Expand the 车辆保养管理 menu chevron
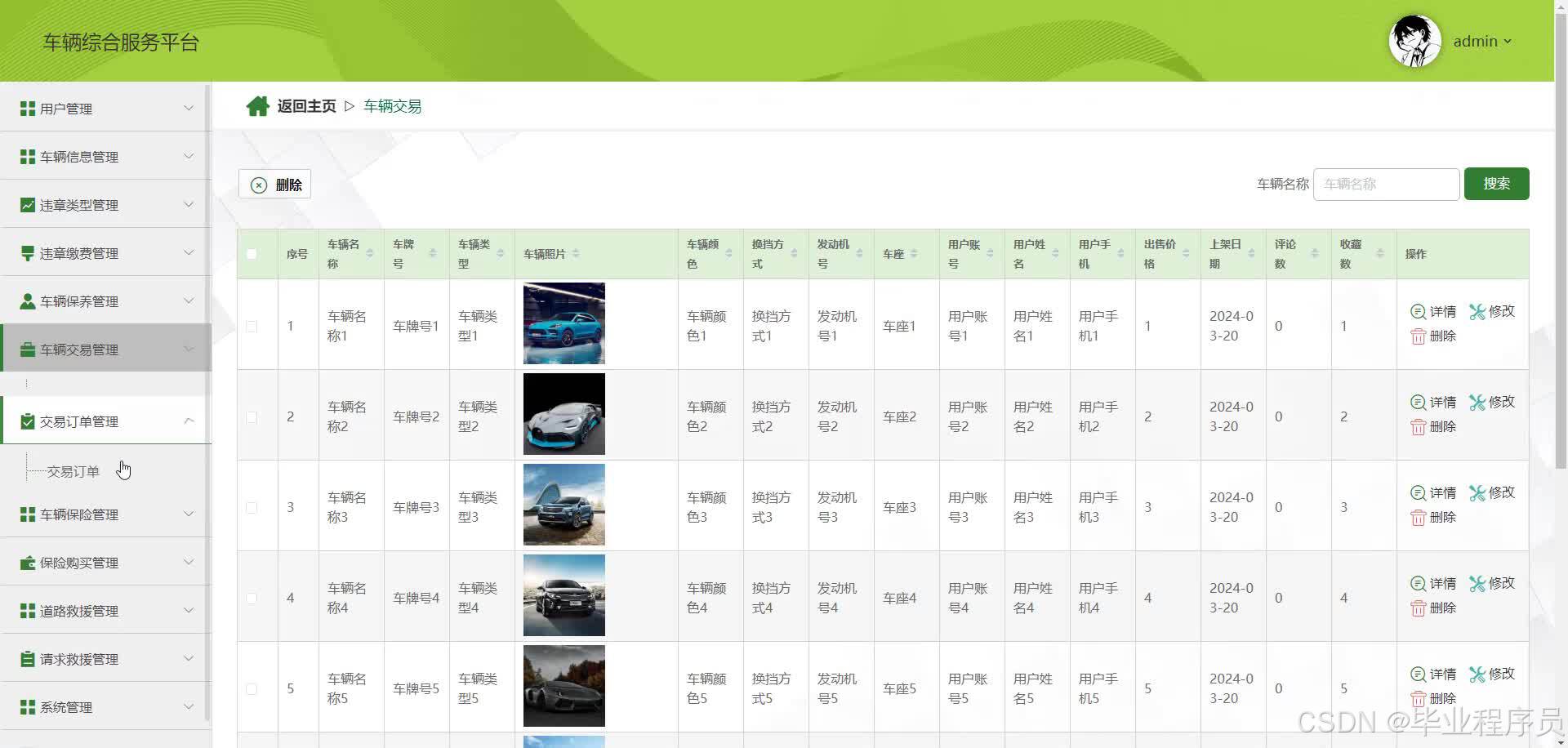This screenshot has height=748, width=1568. click(x=189, y=301)
